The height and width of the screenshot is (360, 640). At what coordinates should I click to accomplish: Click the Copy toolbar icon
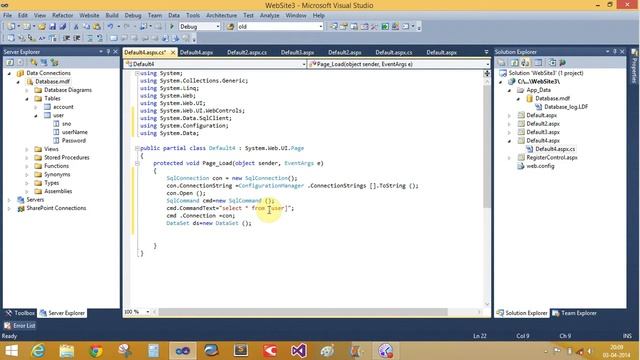(87, 27)
